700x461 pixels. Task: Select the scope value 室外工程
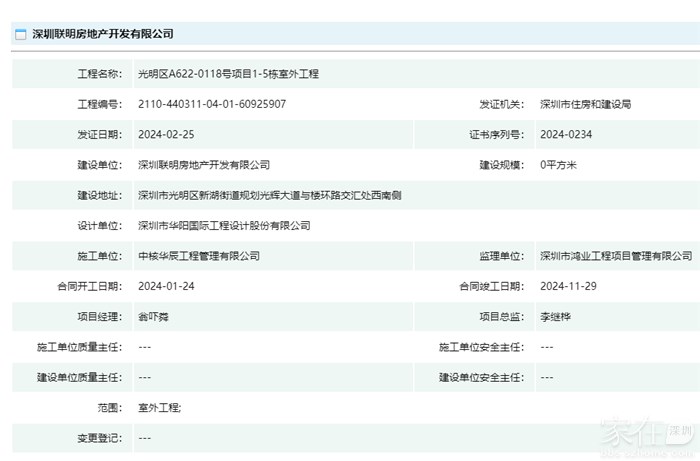[x=160, y=408]
